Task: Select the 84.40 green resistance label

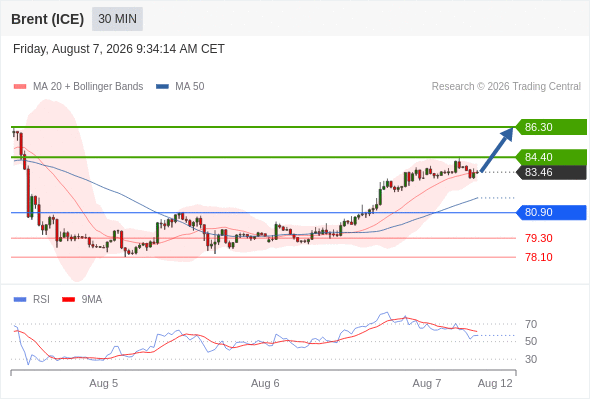Action: (551, 157)
